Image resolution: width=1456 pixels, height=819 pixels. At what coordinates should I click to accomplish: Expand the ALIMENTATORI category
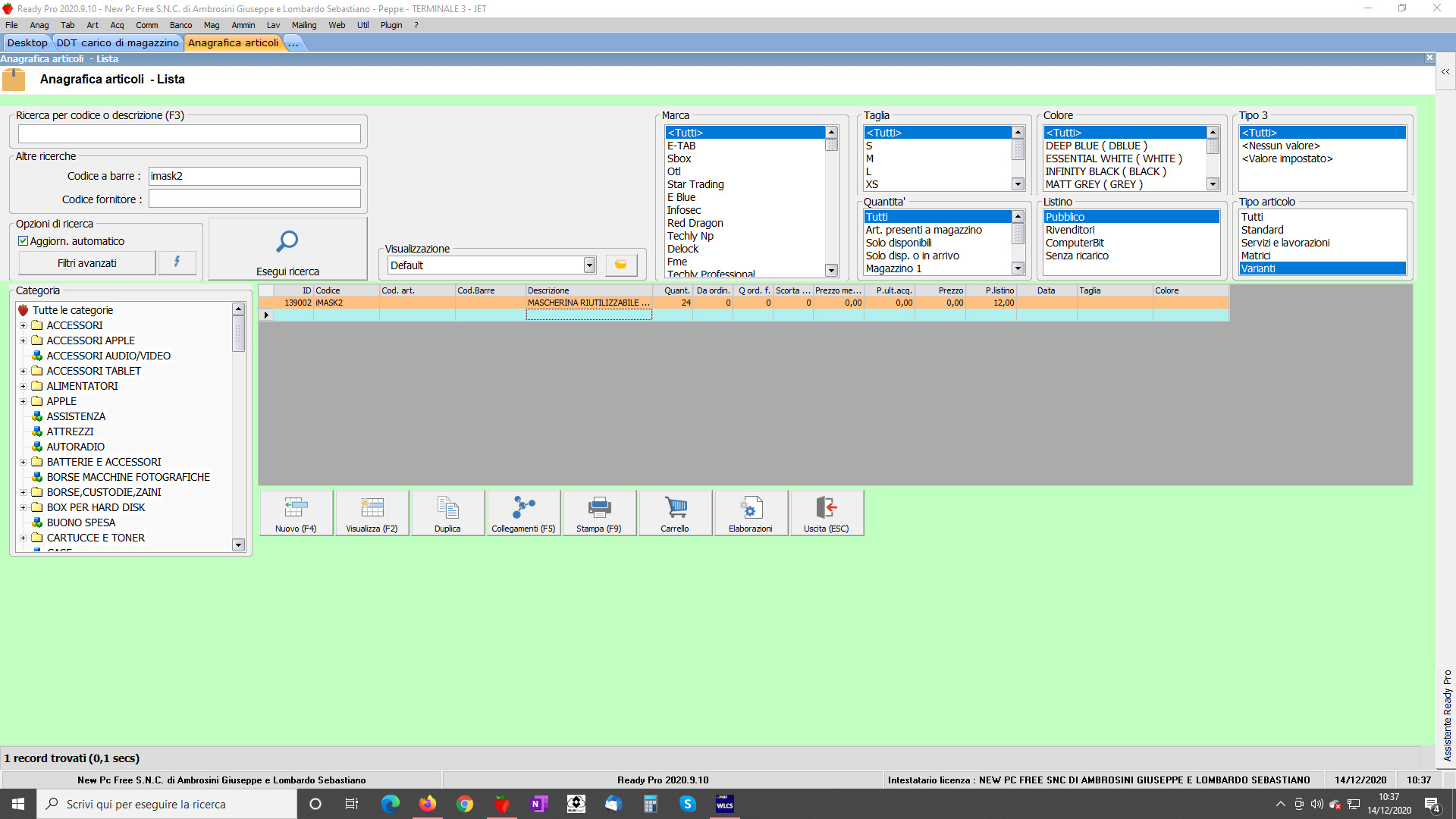23,386
